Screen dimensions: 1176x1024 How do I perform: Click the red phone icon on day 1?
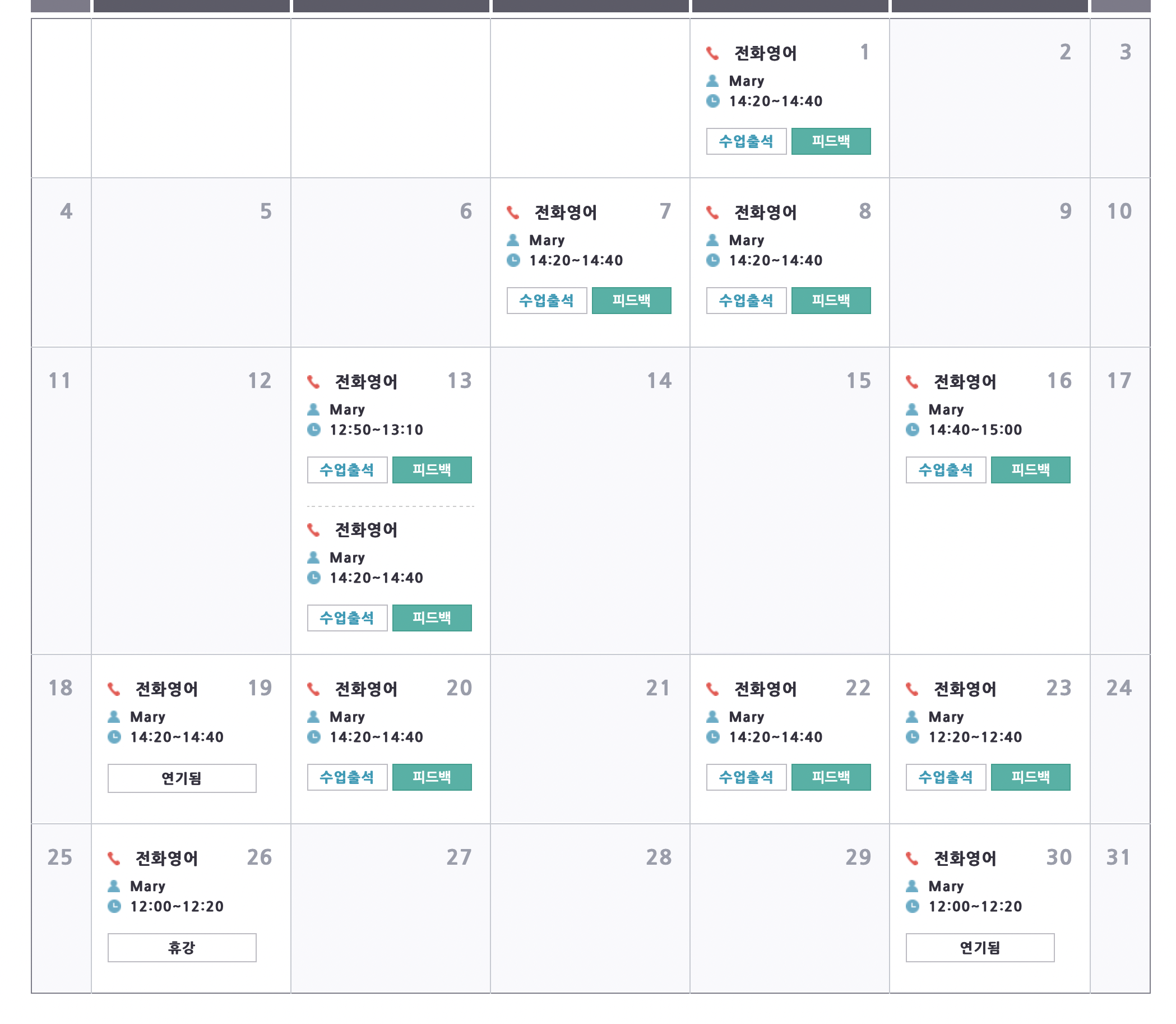pyautogui.click(x=712, y=53)
